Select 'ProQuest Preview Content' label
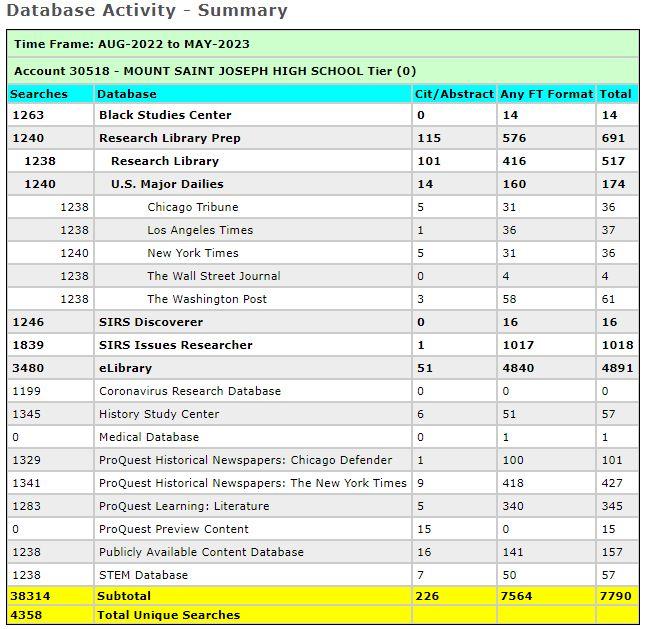The height and width of the screenshot is (629, 658). (174, 529)
